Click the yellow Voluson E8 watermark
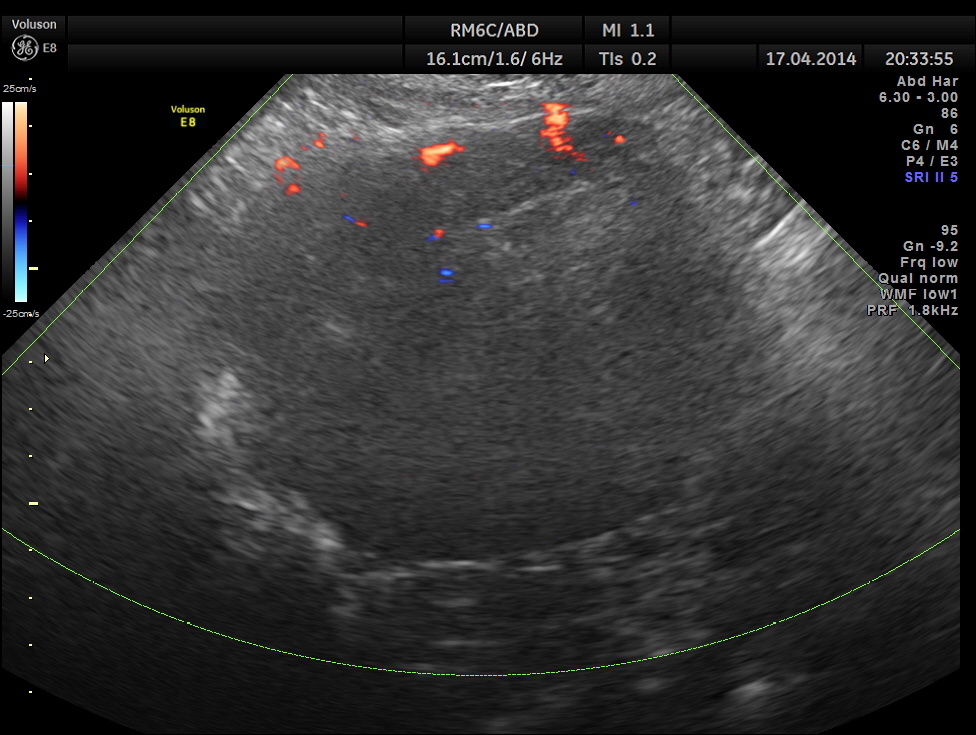 [187, 115]
